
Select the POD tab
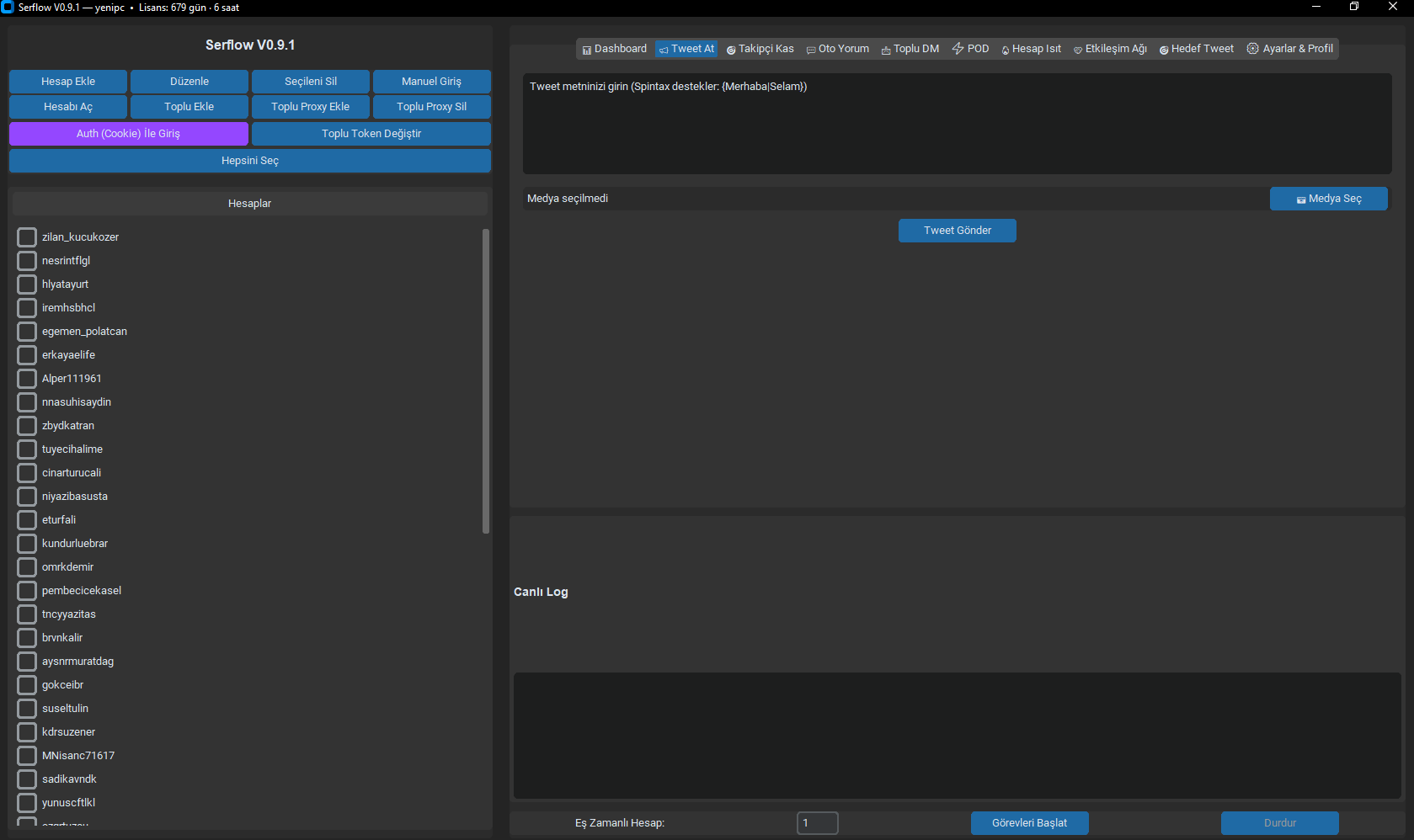pyautogui.click(x=970, y=49)
